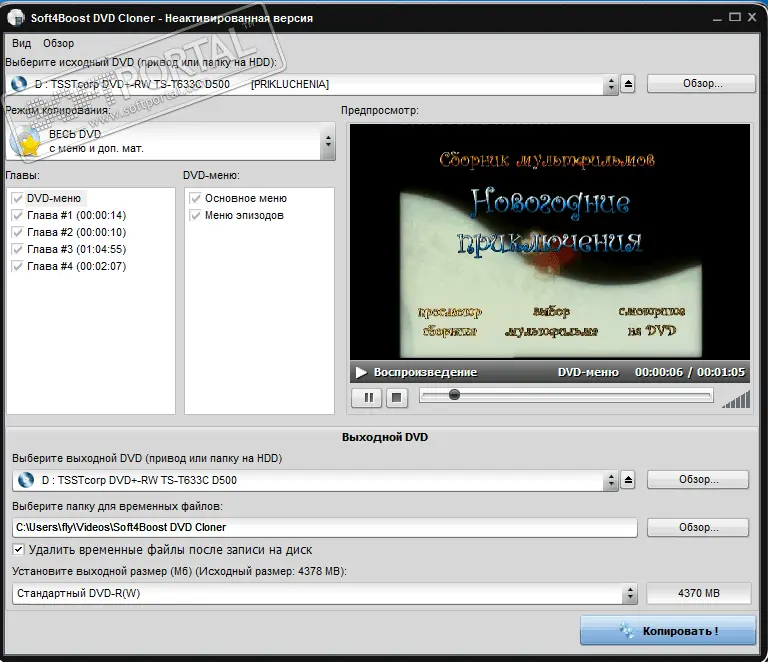Toggle the Меню эпизодов checkbox
The image size is (768, 662).
(x=195, y=215)
